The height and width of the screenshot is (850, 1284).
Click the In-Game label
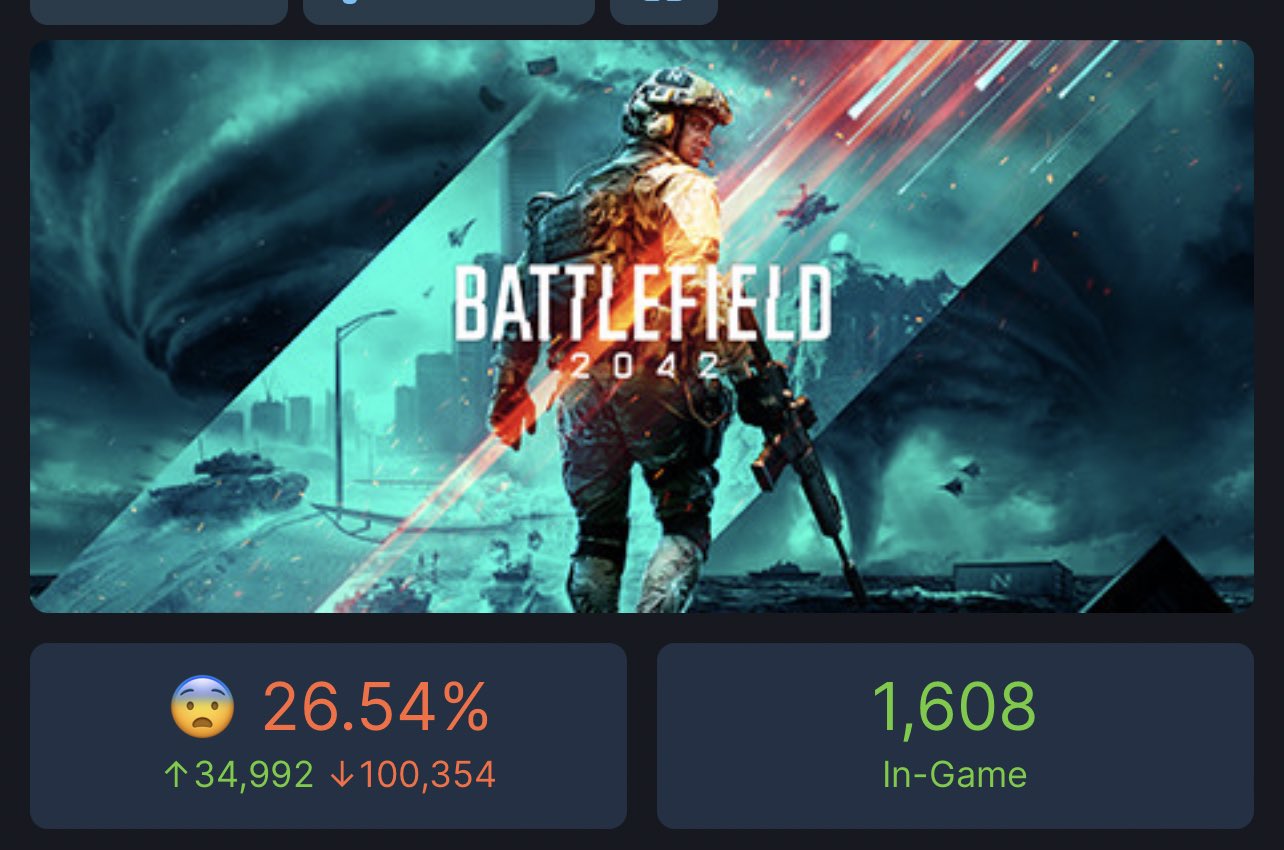(x=954, y=774)
